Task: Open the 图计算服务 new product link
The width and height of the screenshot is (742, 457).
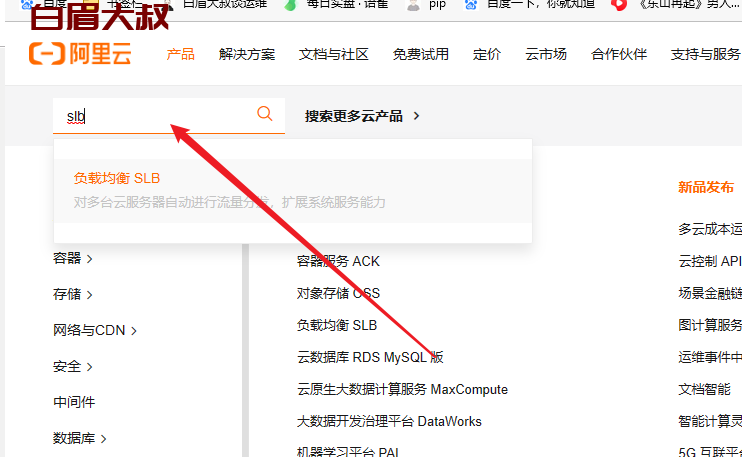Action: click(709, 325)
